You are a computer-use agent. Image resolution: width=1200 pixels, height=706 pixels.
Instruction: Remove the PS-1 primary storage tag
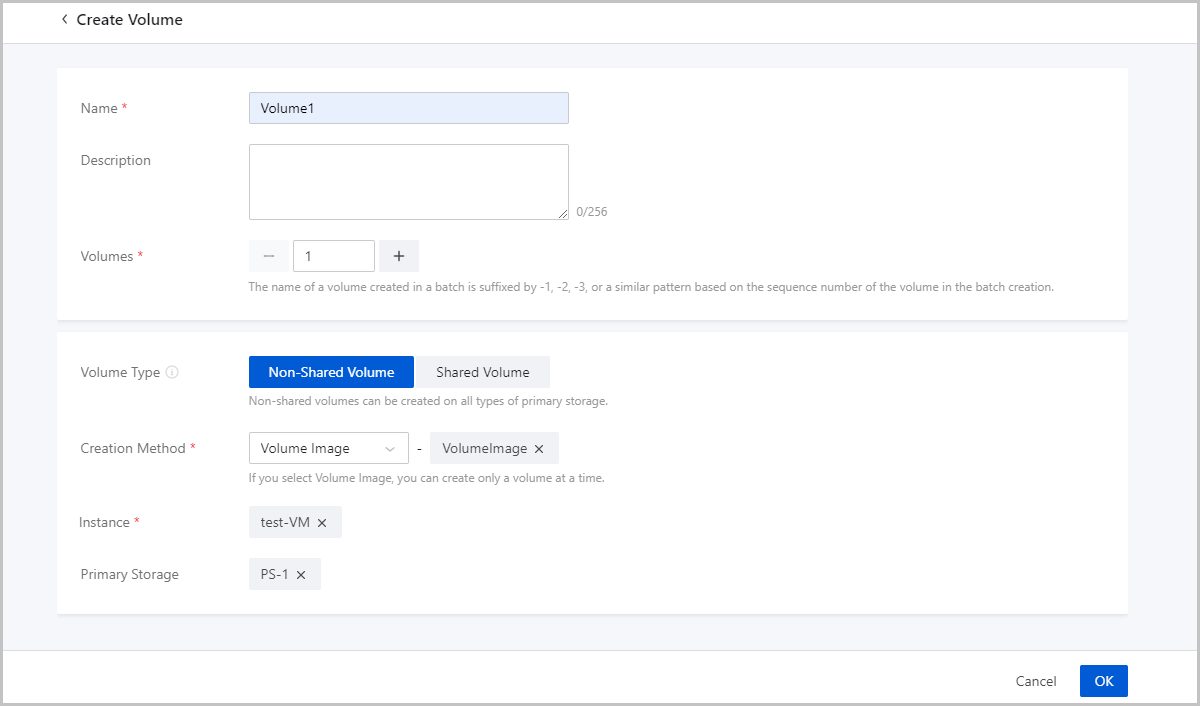pyautogui.click(x=301, y=575)
